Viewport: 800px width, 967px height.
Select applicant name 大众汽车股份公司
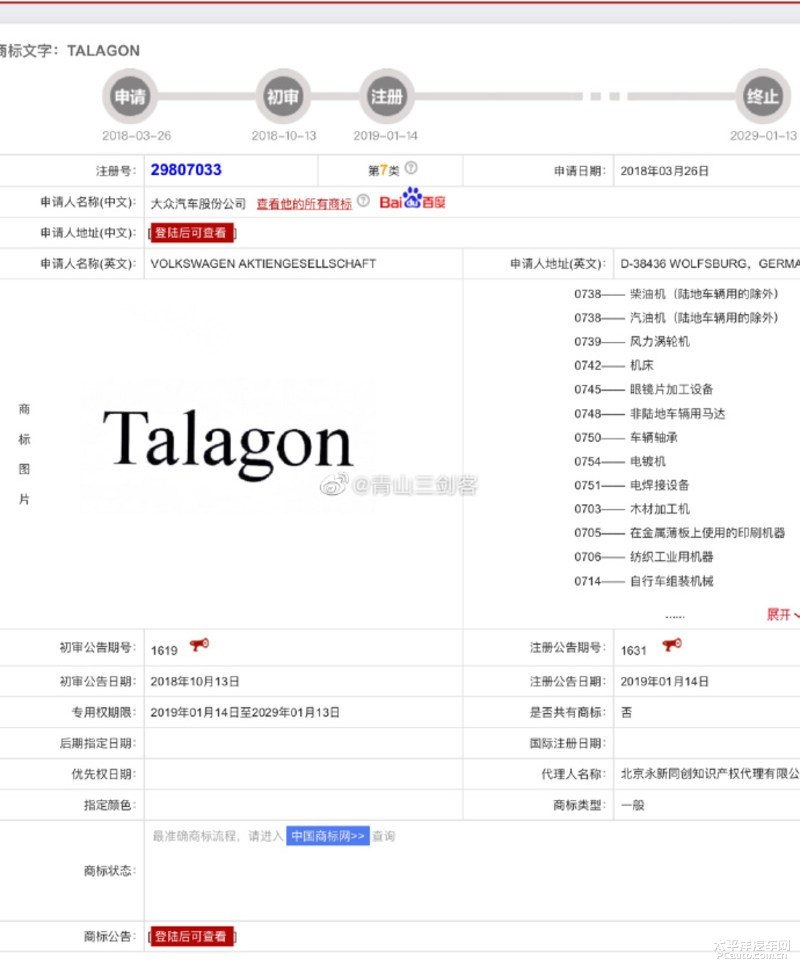coord(198,204)
